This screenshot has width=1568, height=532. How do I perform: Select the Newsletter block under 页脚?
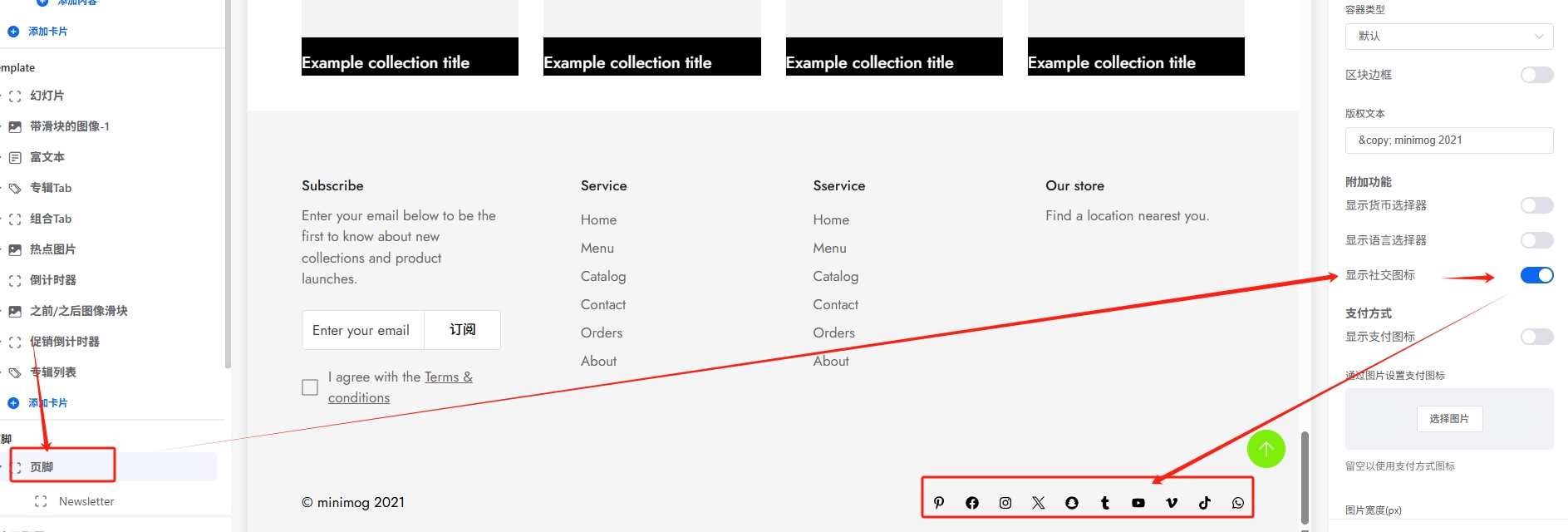tap(86, 501)
